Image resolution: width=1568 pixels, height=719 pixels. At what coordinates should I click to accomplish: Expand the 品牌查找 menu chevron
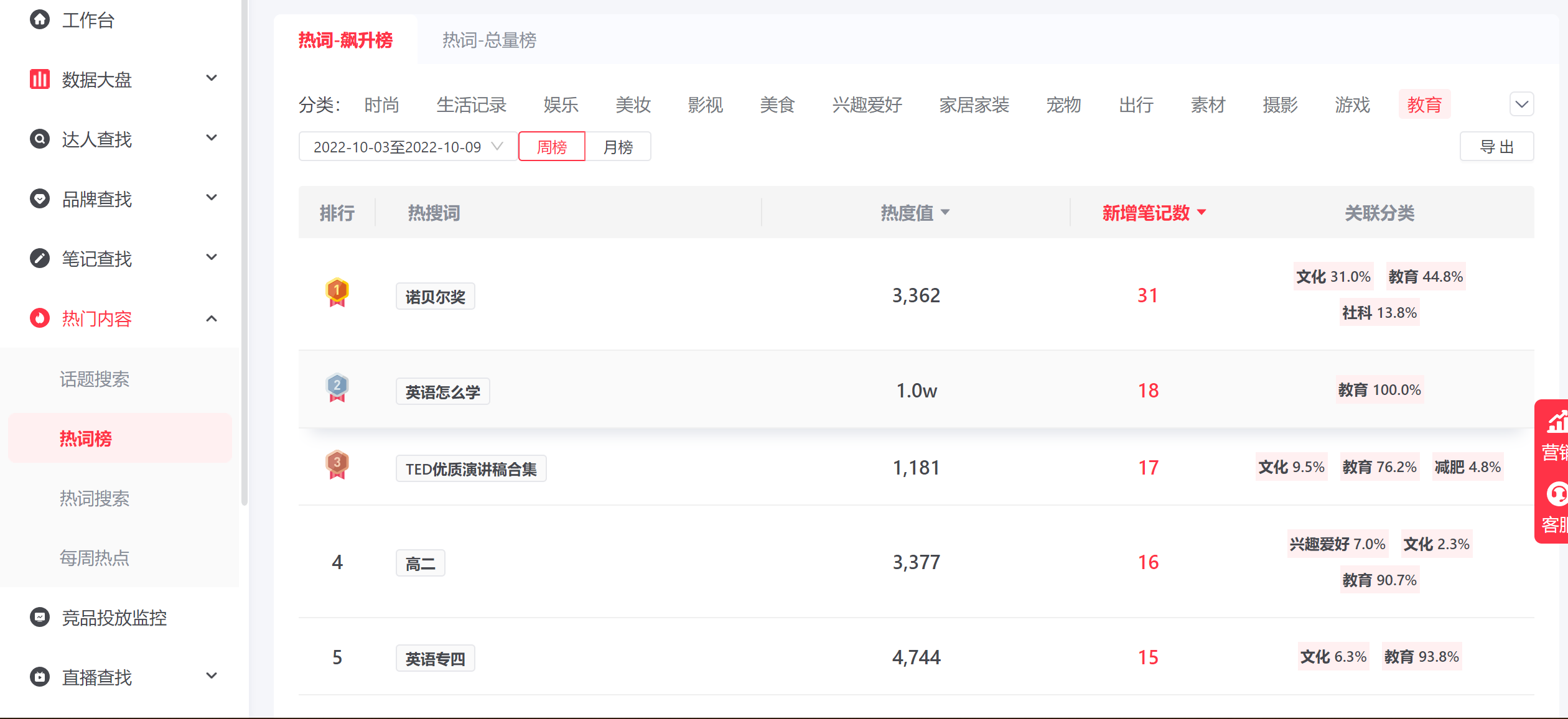click(x=212, y=198)
